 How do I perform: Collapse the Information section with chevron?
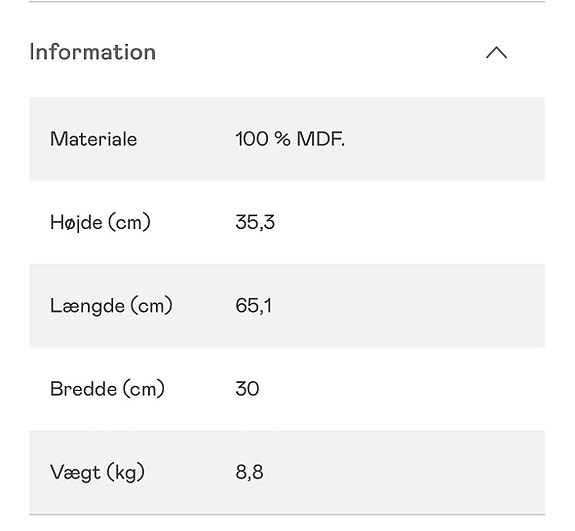point(496,53)
